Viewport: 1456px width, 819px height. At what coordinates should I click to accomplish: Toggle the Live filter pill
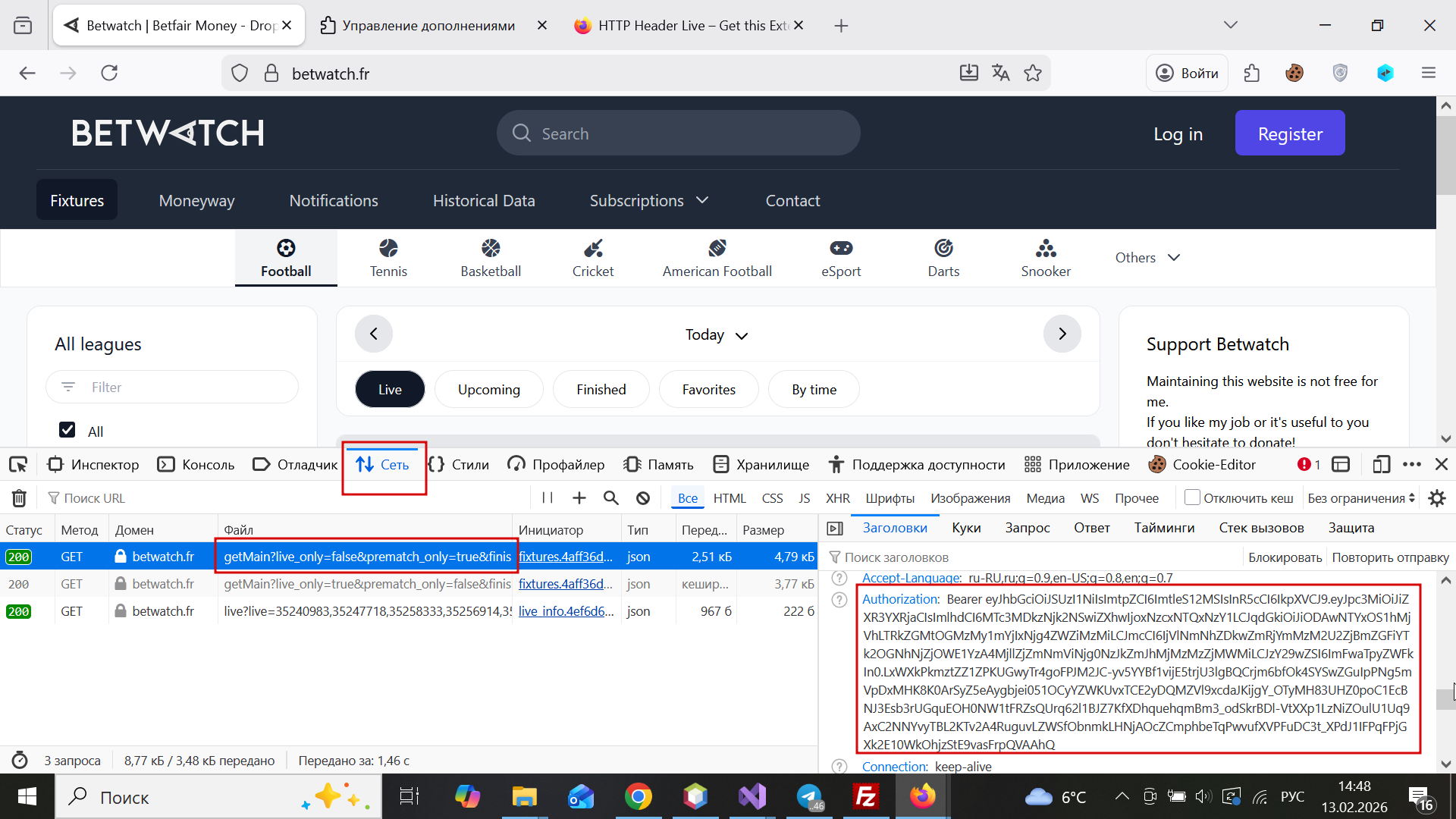pyautogui.click(x=390, y=389)
